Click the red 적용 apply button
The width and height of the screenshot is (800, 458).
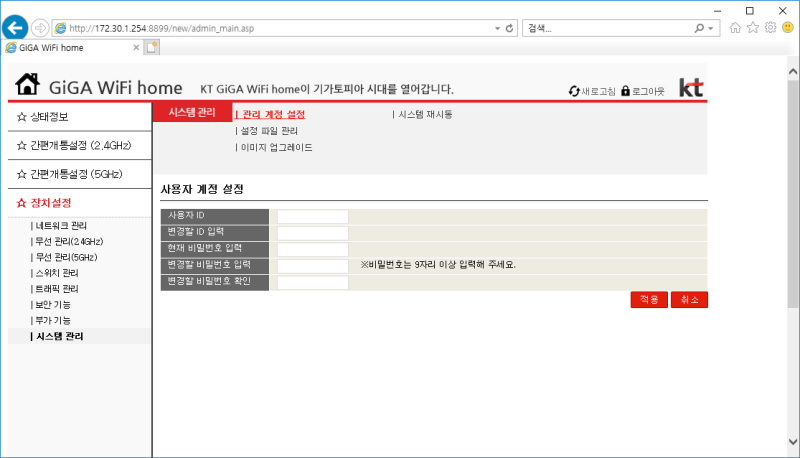(649, 300)
